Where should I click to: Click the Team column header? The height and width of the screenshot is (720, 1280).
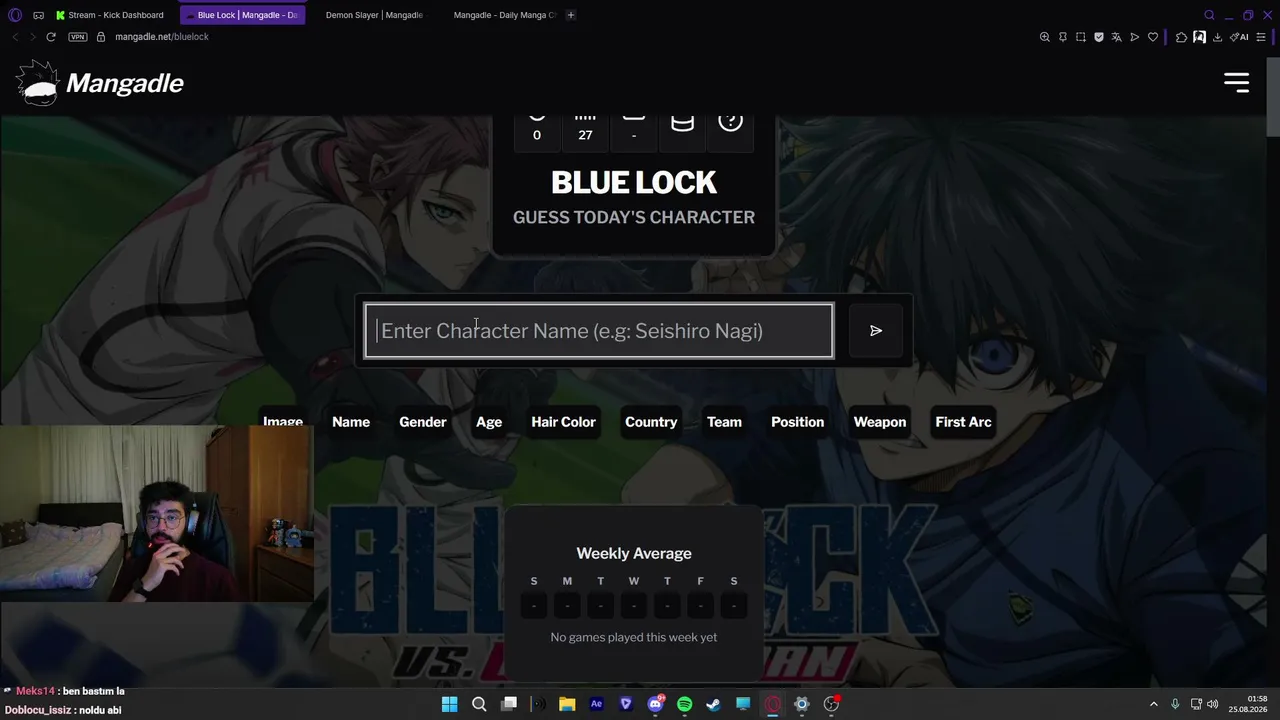tap(724, 422)
